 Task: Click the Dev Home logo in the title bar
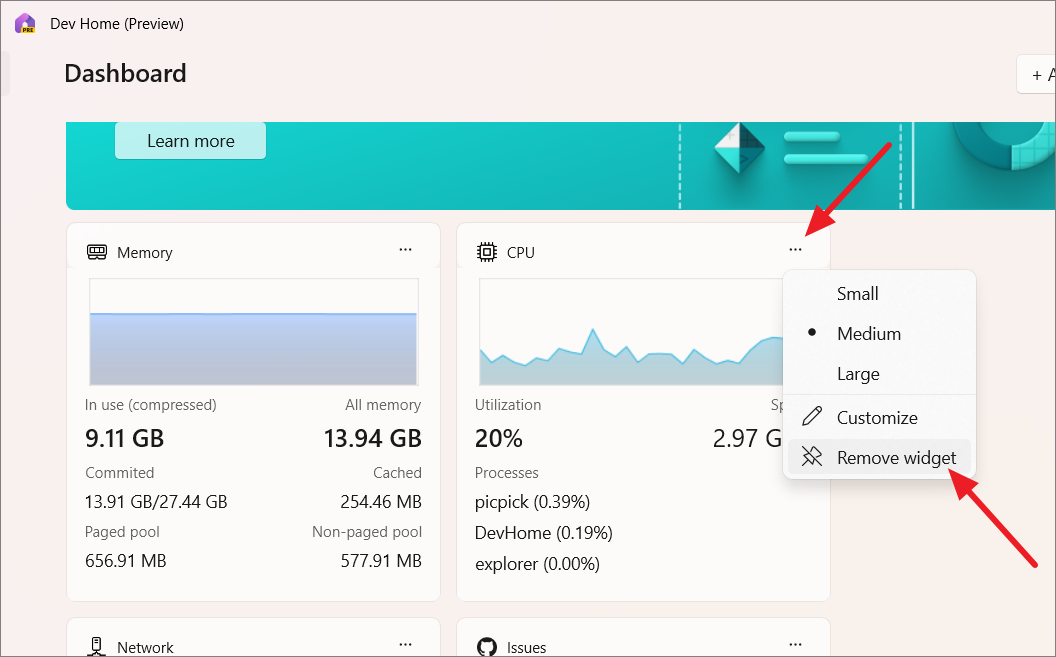click(24, 23)
